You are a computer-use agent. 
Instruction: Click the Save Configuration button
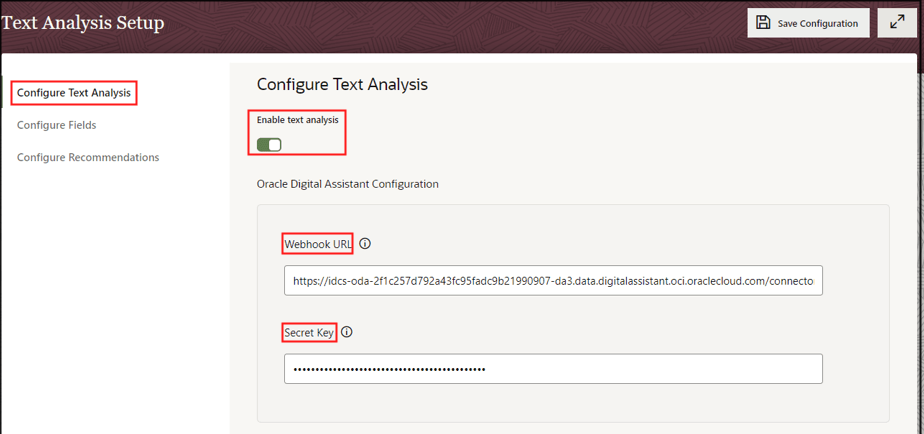[808, 23]
